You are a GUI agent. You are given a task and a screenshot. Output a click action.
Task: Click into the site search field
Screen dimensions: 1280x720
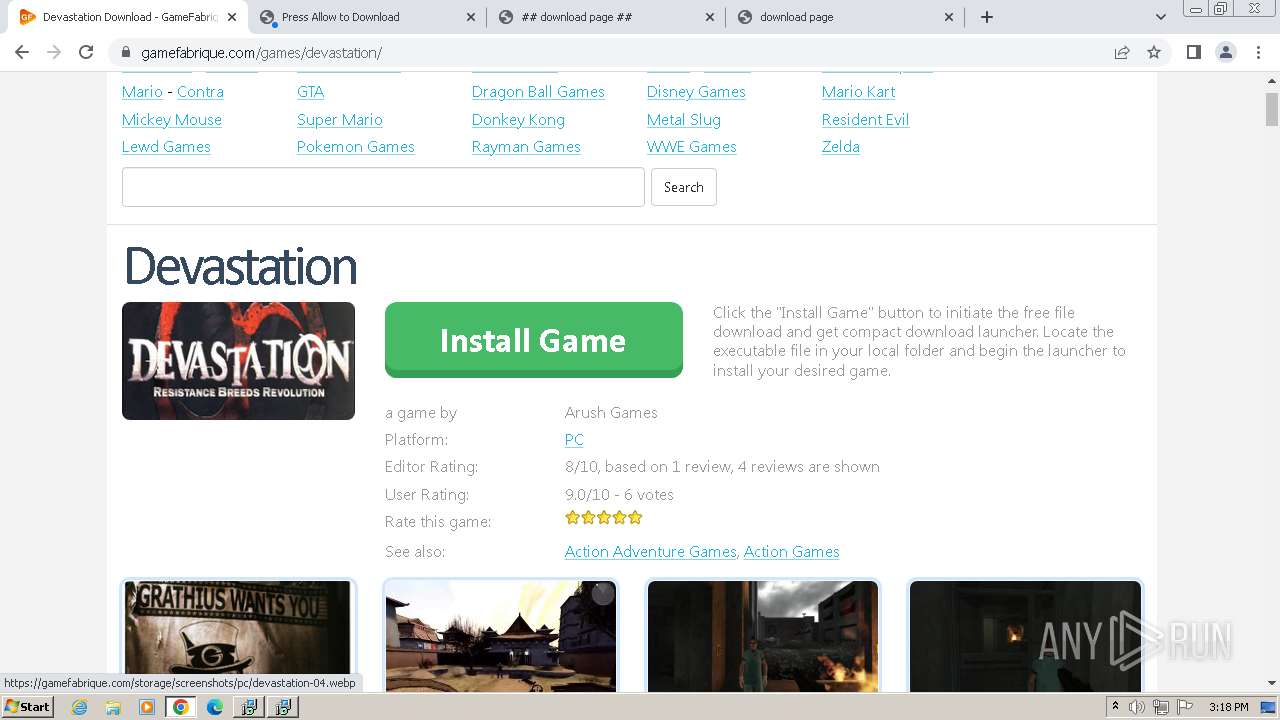383,187
